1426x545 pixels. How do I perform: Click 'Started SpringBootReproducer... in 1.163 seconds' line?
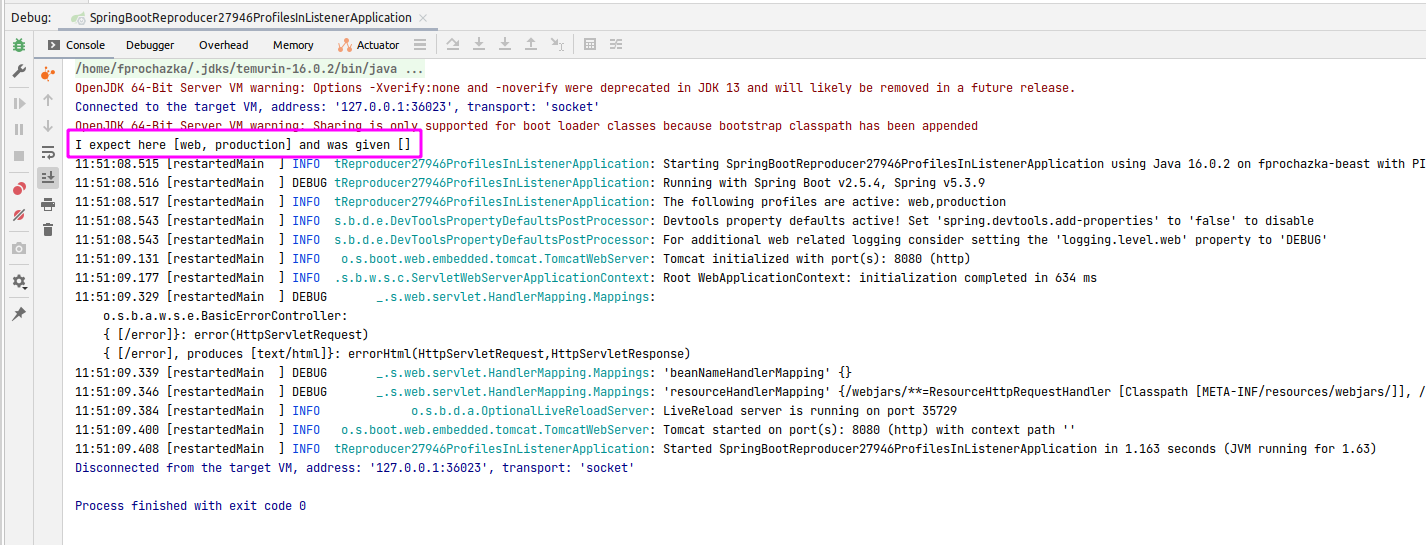click(x=725, y=449)
